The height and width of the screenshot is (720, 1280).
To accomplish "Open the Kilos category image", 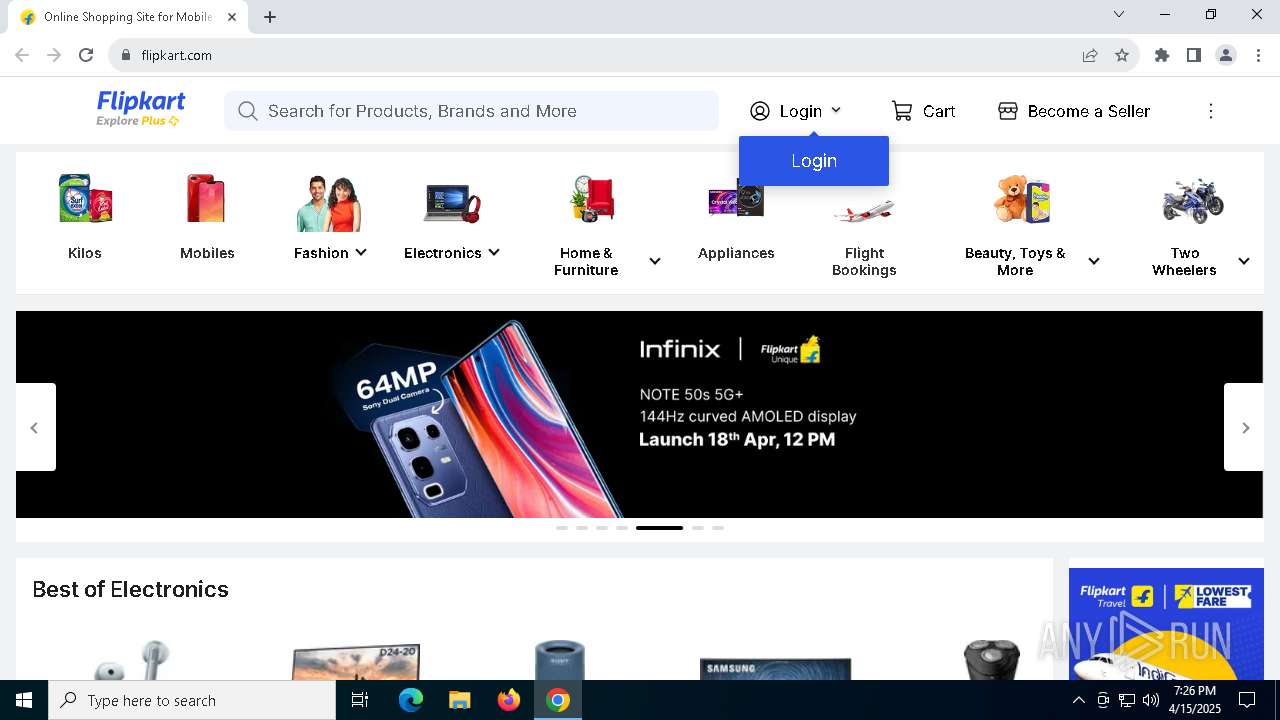I will [x=85, y=199].
